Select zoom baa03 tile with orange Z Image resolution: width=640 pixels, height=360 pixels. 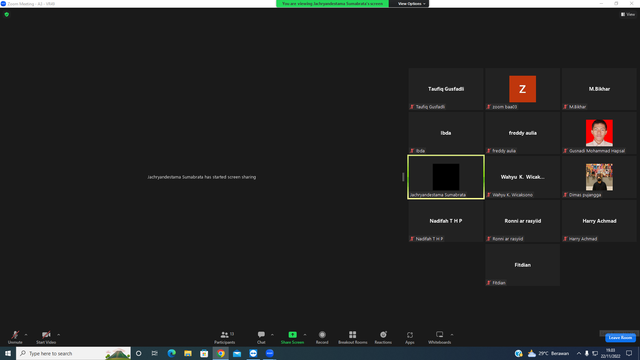point(522,89)
